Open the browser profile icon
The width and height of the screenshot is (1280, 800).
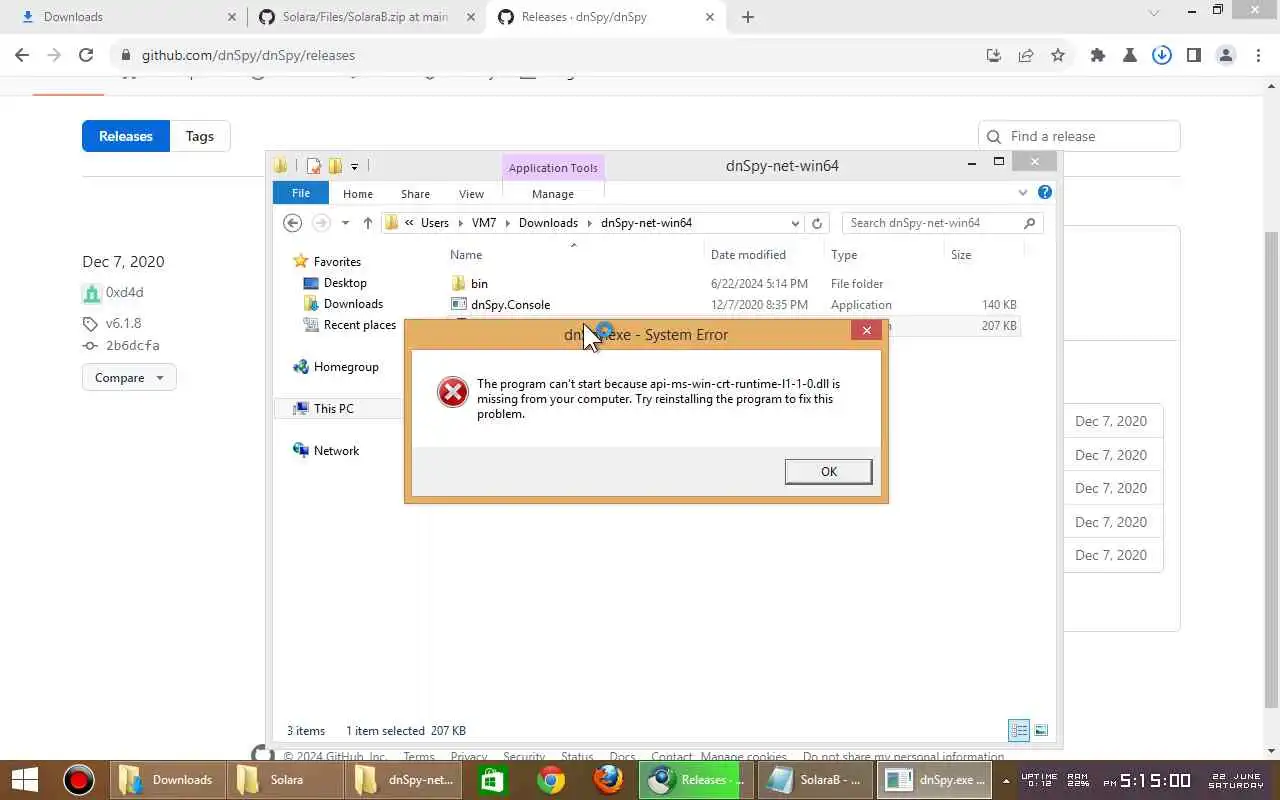click(1225, 56)
